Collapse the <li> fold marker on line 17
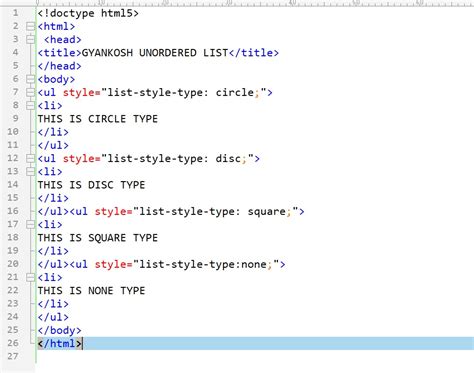 coord(30,224)
